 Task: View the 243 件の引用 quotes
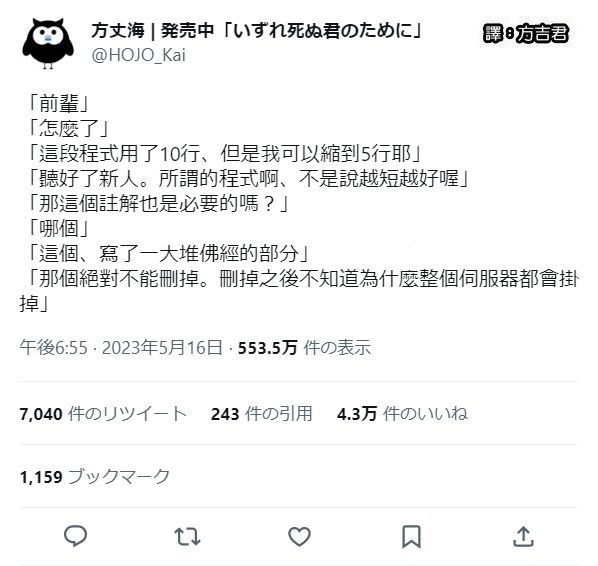[x=262, y=413]
